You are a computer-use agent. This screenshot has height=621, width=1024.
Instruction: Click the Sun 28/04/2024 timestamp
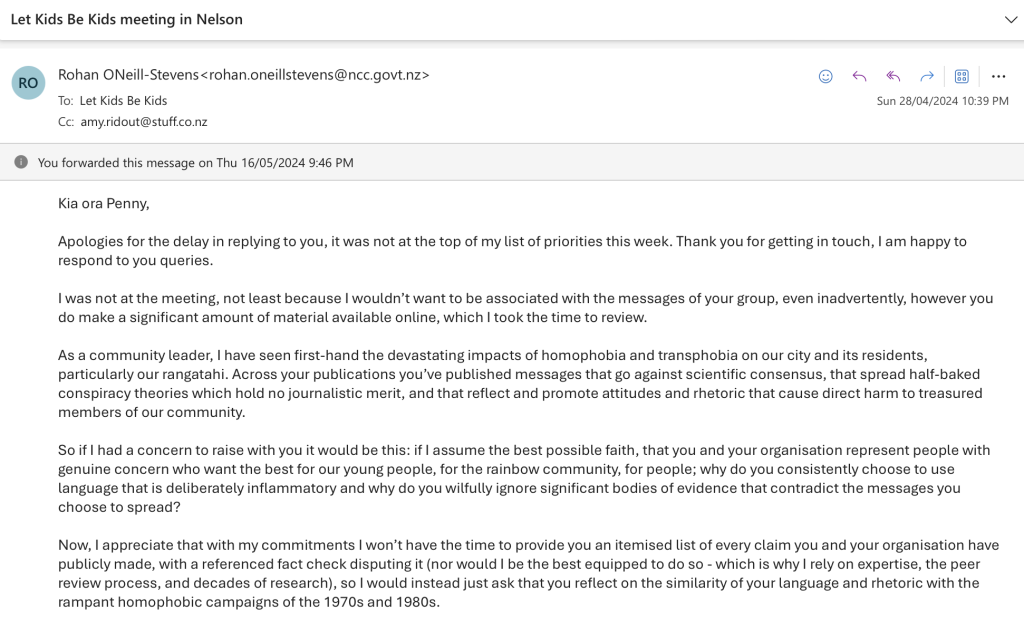click(941, 100)
